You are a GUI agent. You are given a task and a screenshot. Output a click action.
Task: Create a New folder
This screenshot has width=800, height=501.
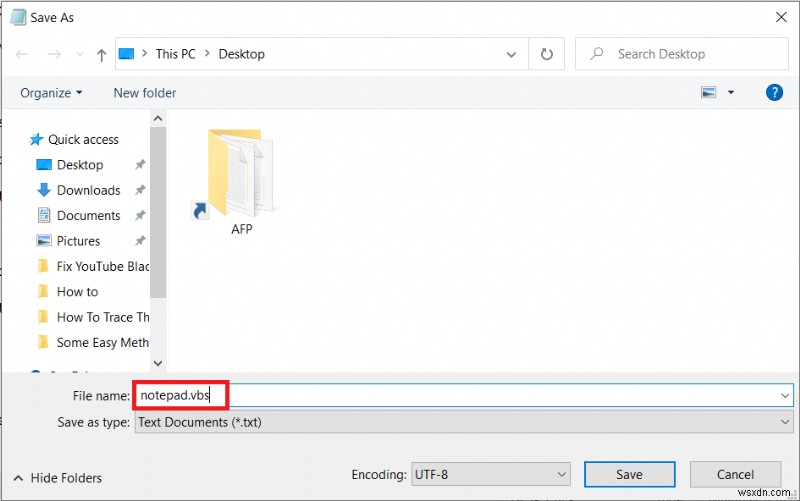(x=145, y=93)
